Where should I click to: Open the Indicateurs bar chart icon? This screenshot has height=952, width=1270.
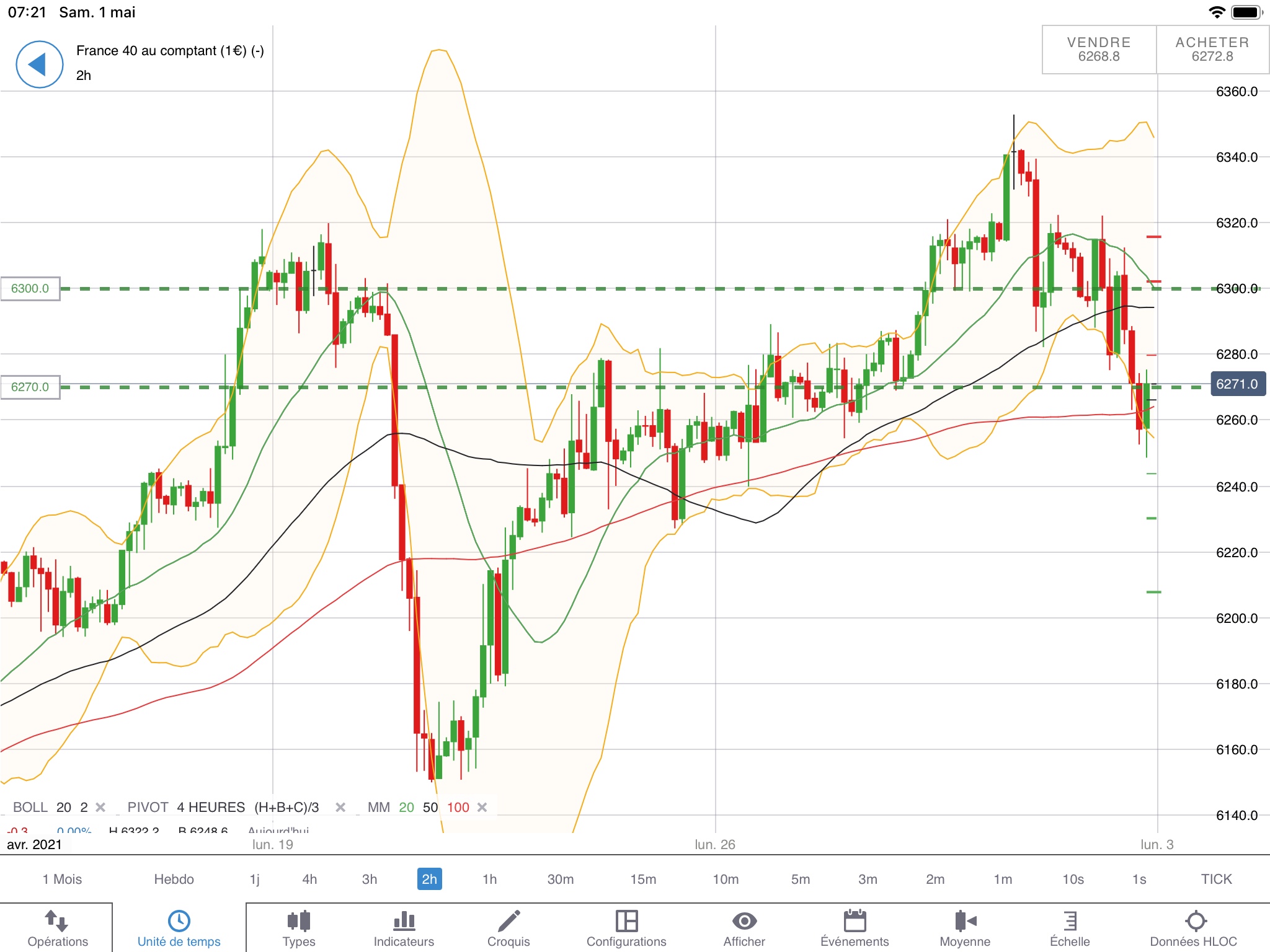(x=404, y=922)
